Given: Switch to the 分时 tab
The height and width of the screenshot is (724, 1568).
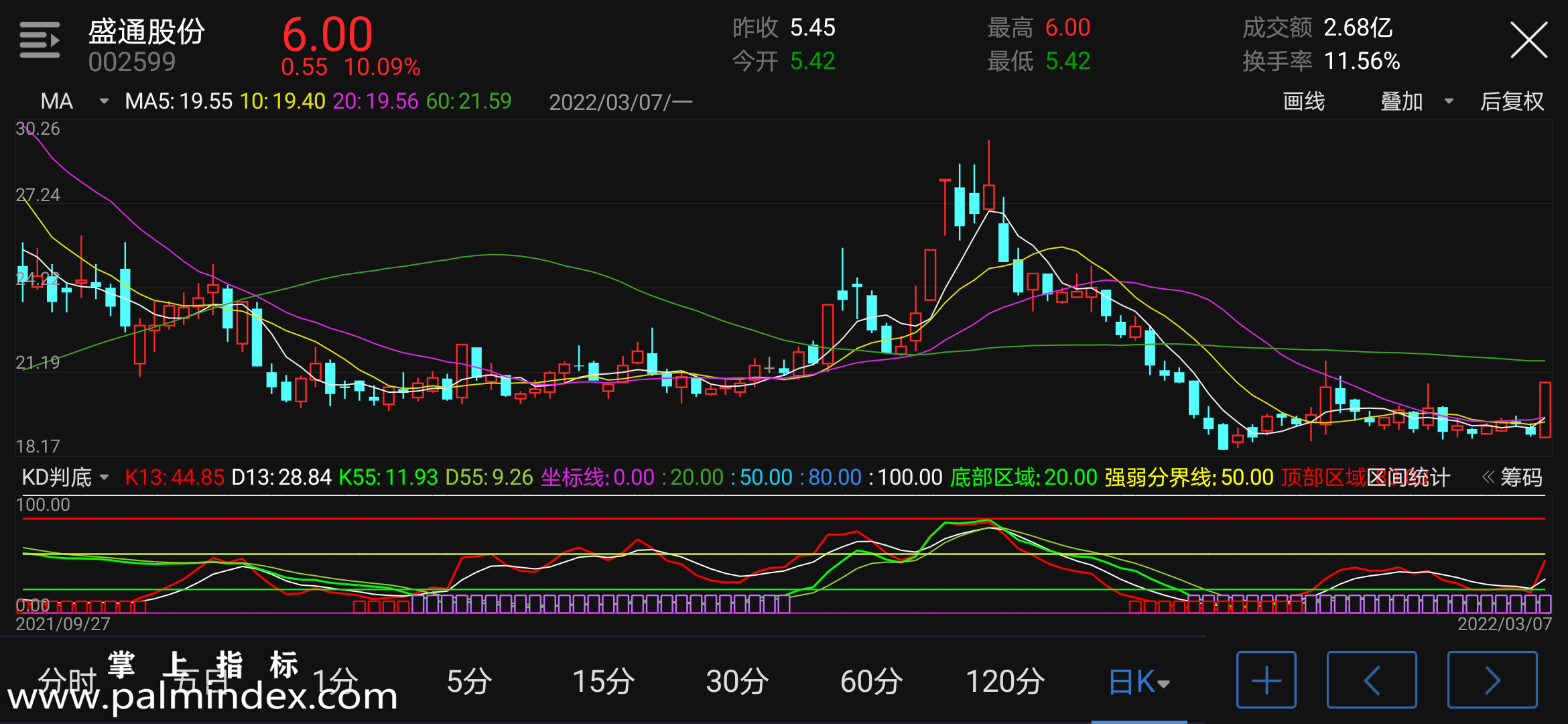Looking at the screenshot, I should point(68,682).
